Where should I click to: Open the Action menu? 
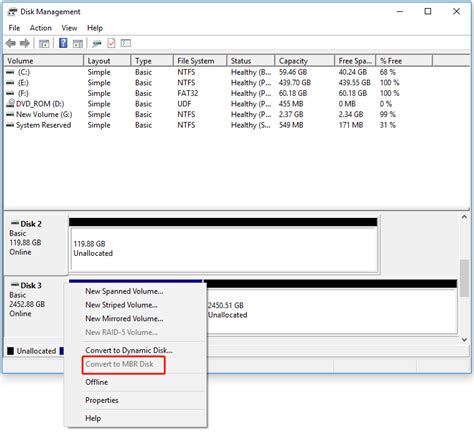(41, 28)
